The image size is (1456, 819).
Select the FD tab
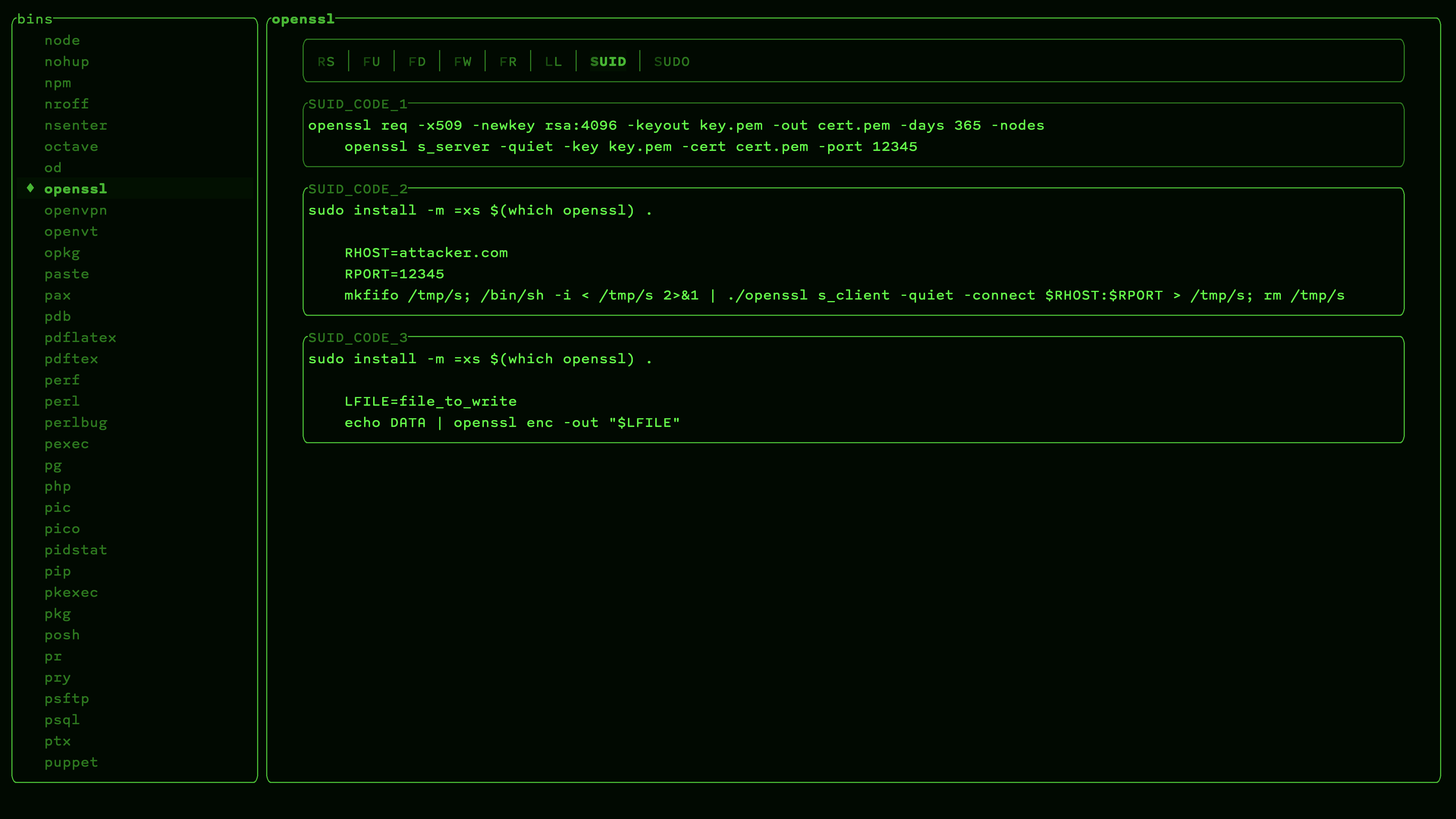(x=417, y=61)
